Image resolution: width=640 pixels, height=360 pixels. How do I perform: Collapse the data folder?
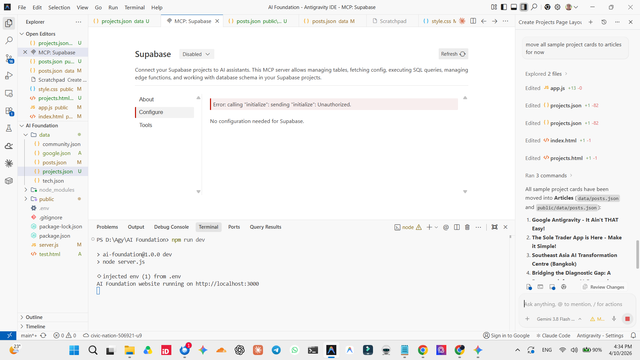[x=26, y=135]
